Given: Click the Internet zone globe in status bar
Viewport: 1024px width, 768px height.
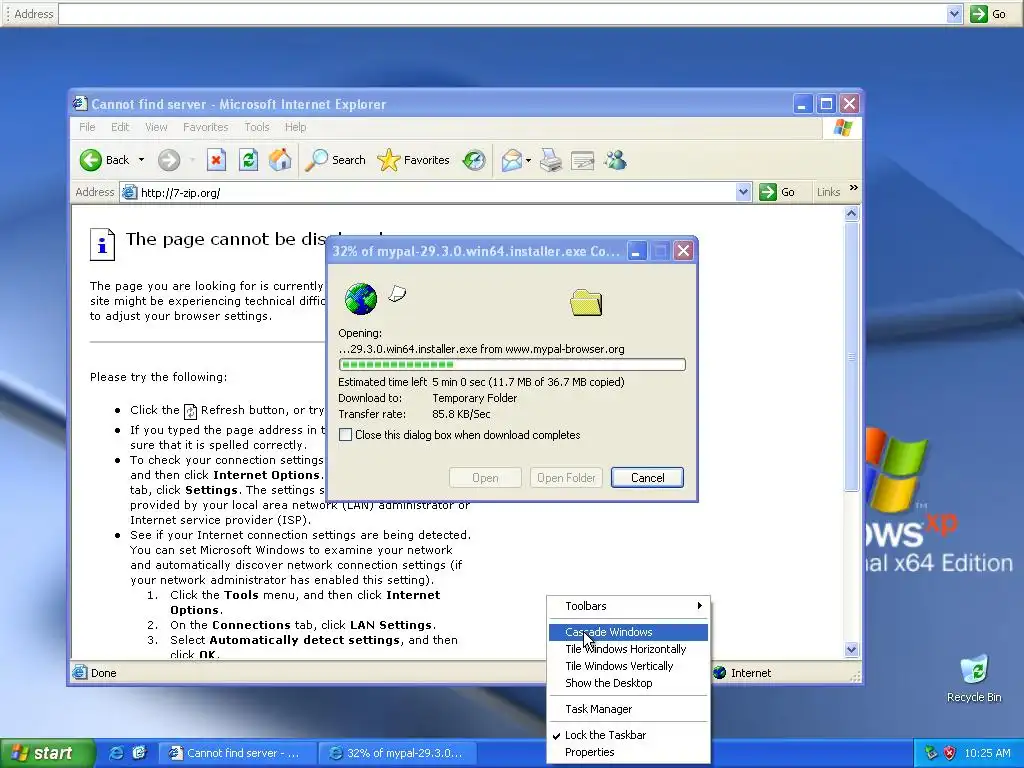Looking at the screenshot, I should tap(720, 673).
